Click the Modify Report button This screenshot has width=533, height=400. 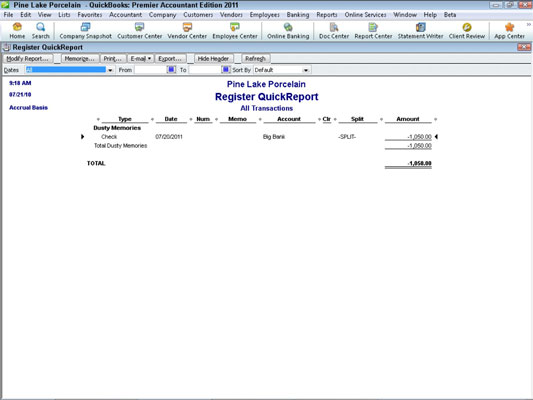pyautogui.click(x=28, y=59)
